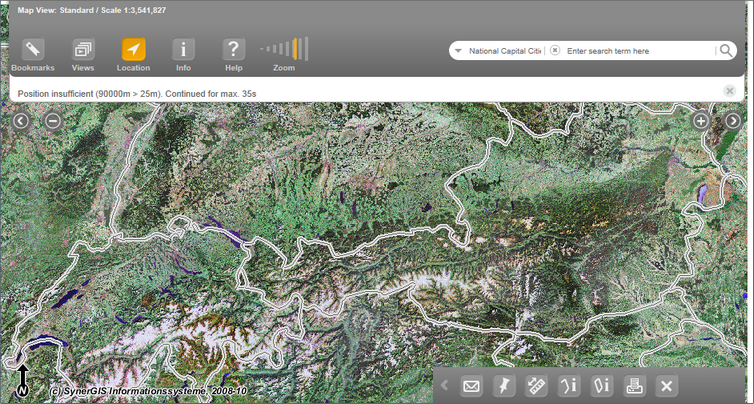Zoom in with the plus button
Image resolution: width=754 pixels, height=404 pixels.
point(701,121)
